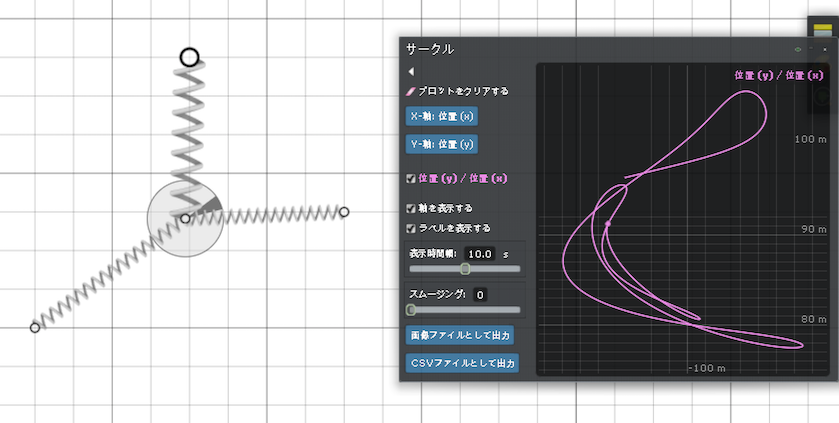Disable the ラベルを表示する checkbox

click(411, 227)
